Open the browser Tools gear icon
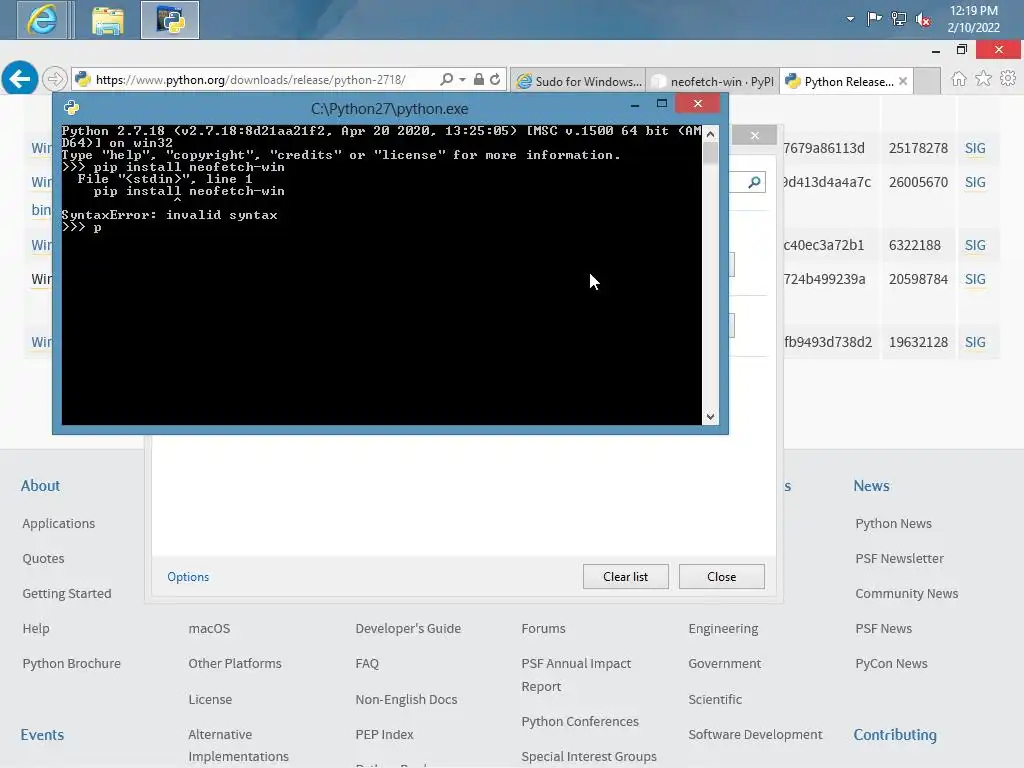This screenshot has height=768, width=1024. pyautogui.click(x=1008, y=78)
